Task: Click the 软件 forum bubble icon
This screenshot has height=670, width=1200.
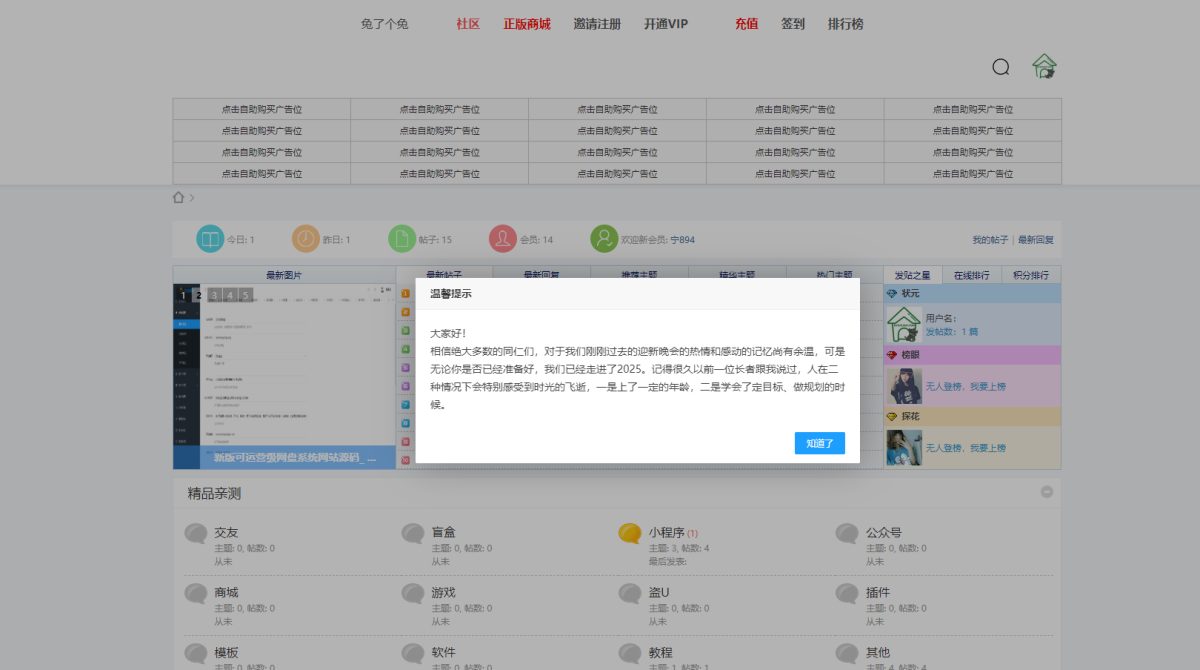Action: click(x=413, y=654)
